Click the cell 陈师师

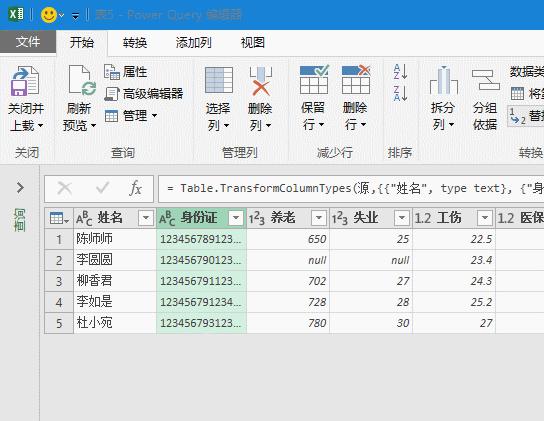[115, 239]
